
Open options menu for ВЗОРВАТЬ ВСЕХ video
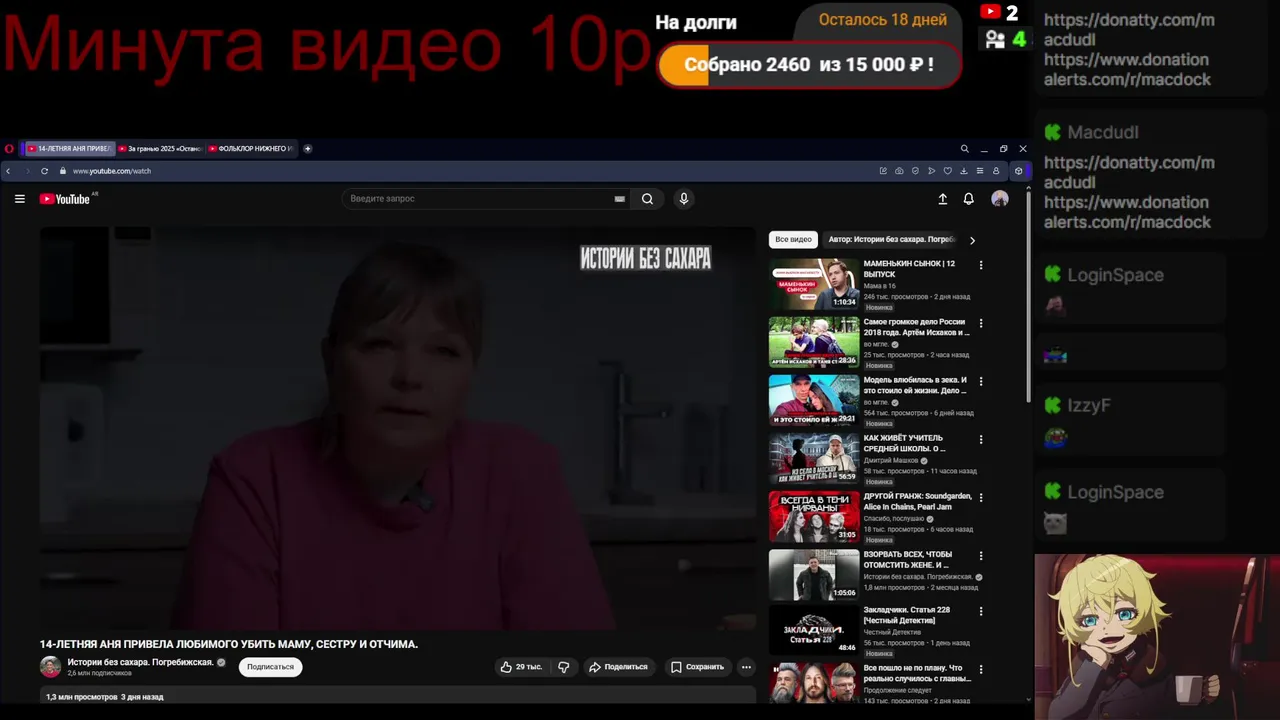[x=980, y=555]
